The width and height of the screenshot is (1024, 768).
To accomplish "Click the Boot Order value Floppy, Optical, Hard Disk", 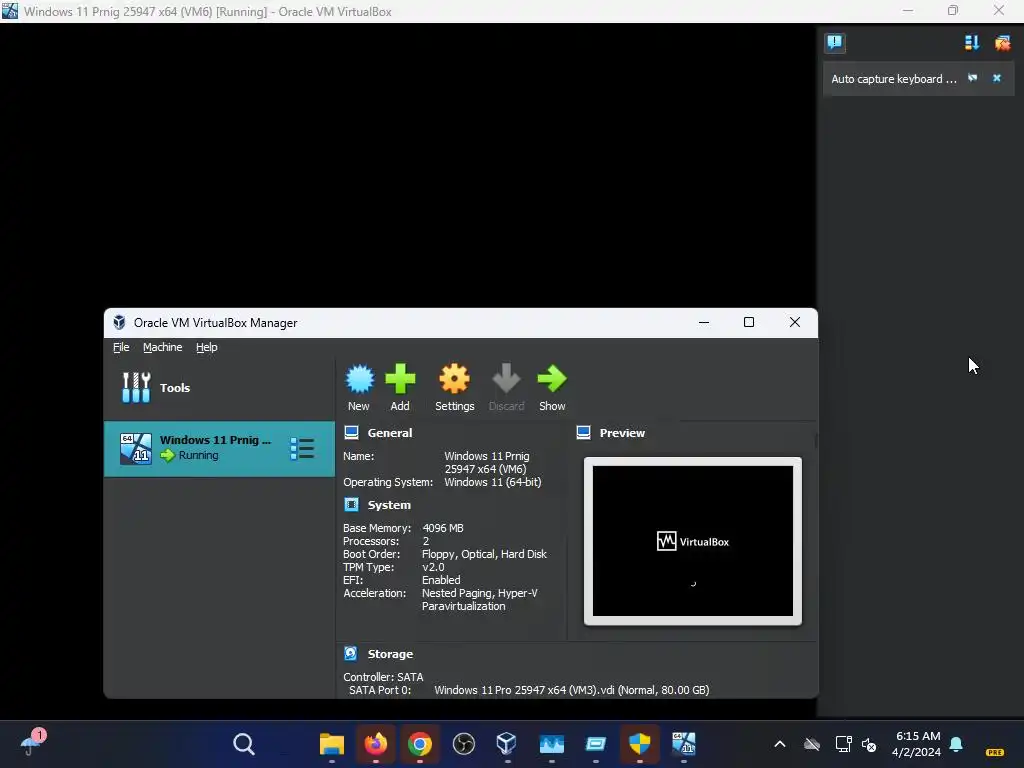I will (484, 554).
